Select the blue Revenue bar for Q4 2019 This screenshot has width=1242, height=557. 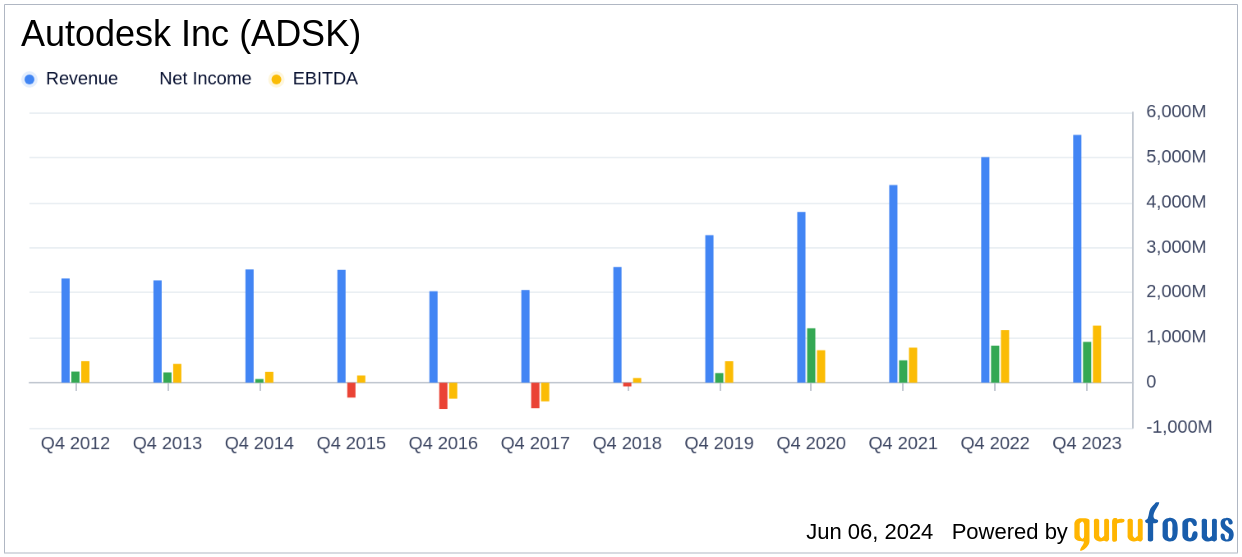[x=709, y=309]
